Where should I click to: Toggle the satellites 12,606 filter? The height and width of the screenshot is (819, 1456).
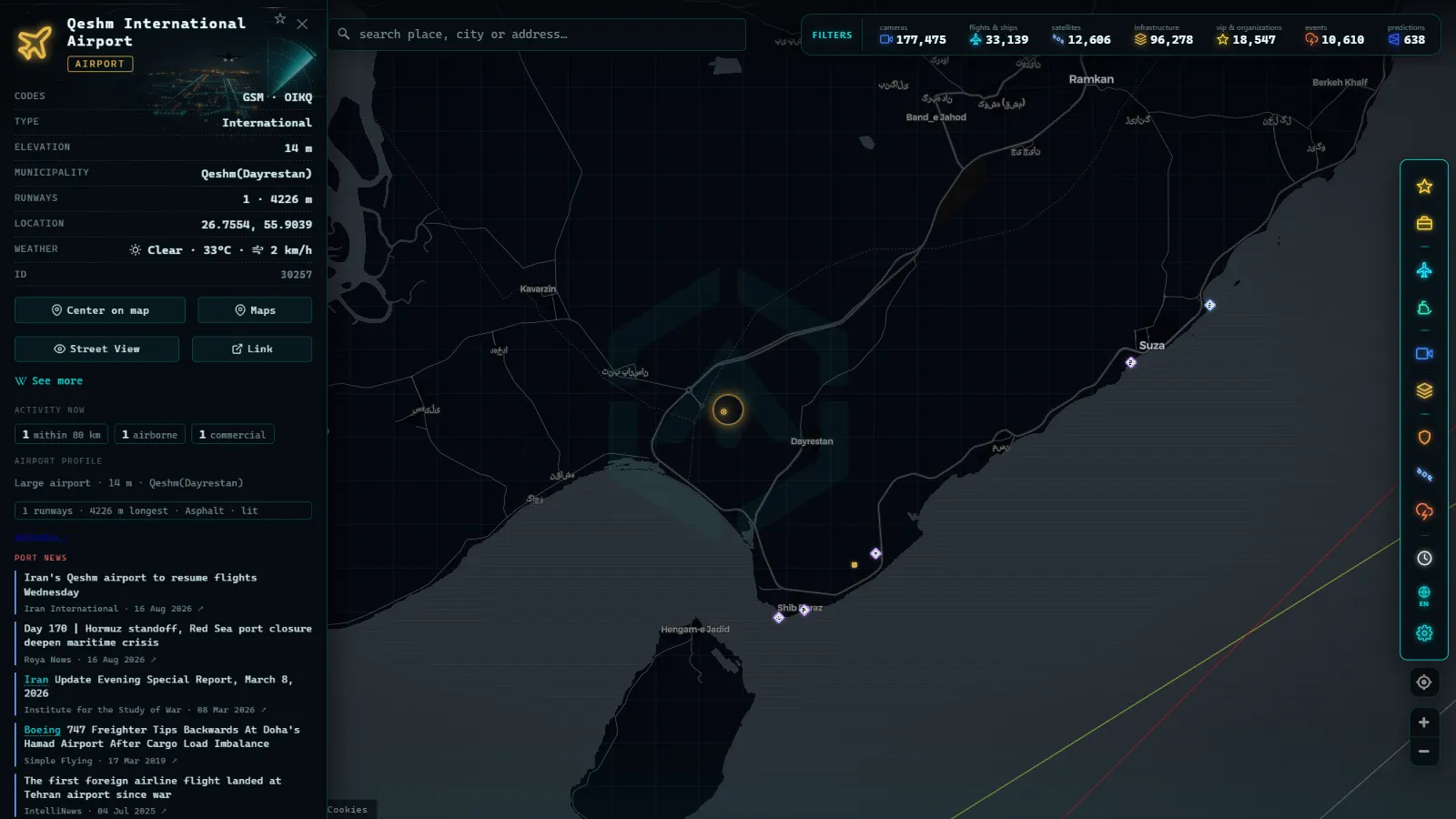[1081, 35]
